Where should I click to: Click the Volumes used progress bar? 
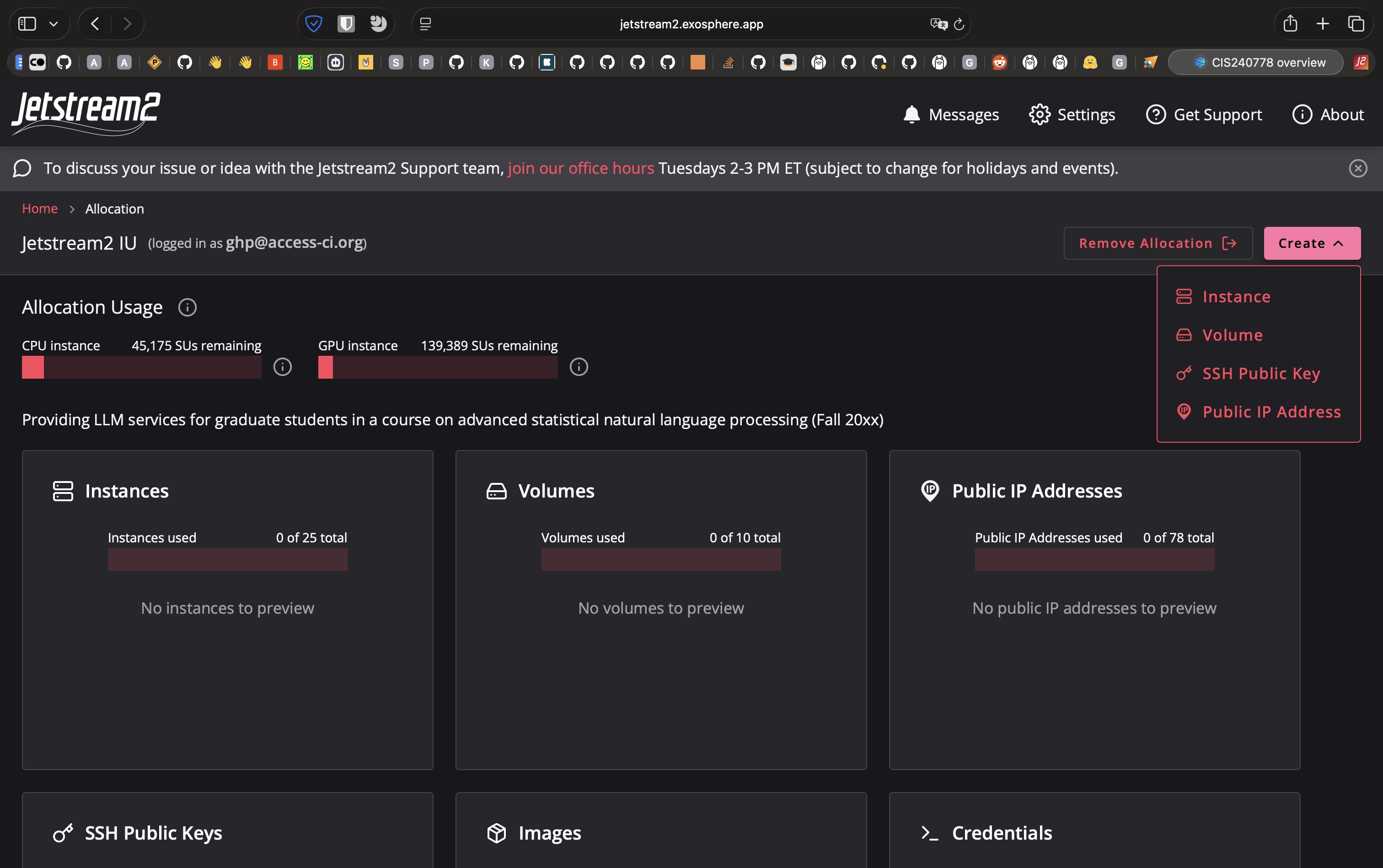pos(661,559)
